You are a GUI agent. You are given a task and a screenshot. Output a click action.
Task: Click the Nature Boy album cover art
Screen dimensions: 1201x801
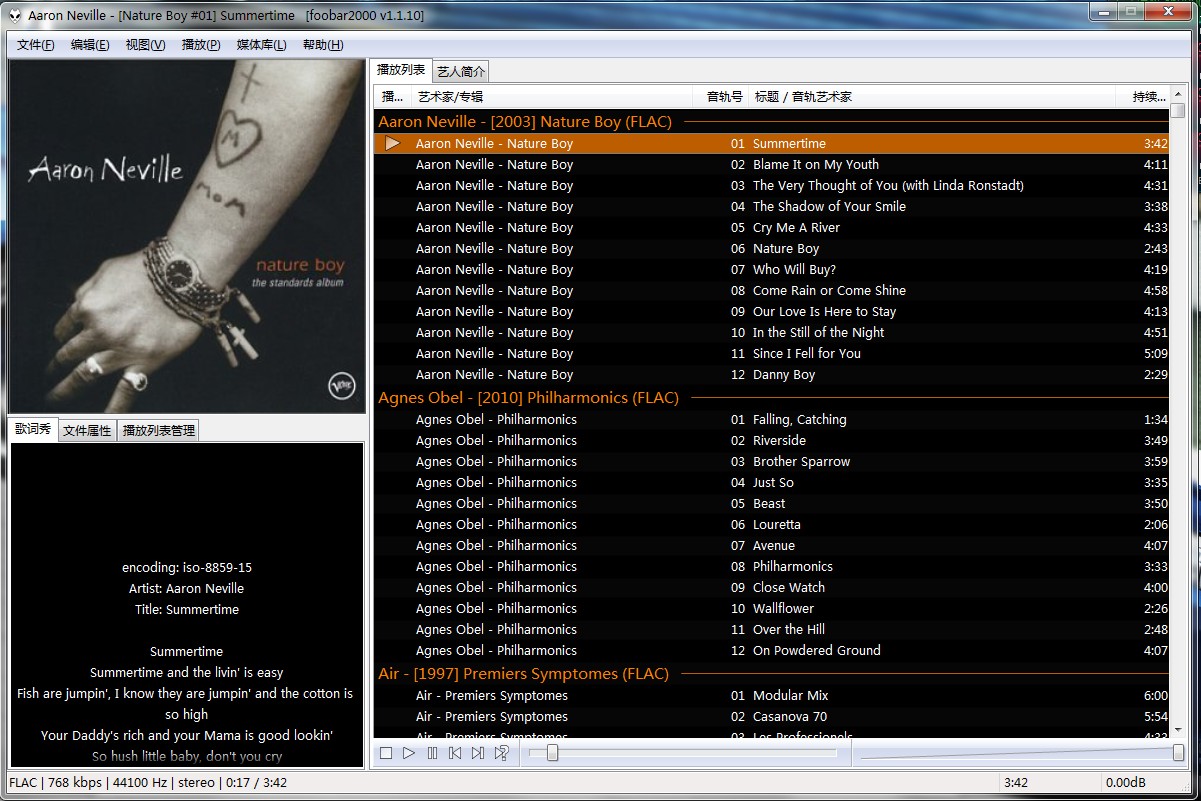point(186,235)
